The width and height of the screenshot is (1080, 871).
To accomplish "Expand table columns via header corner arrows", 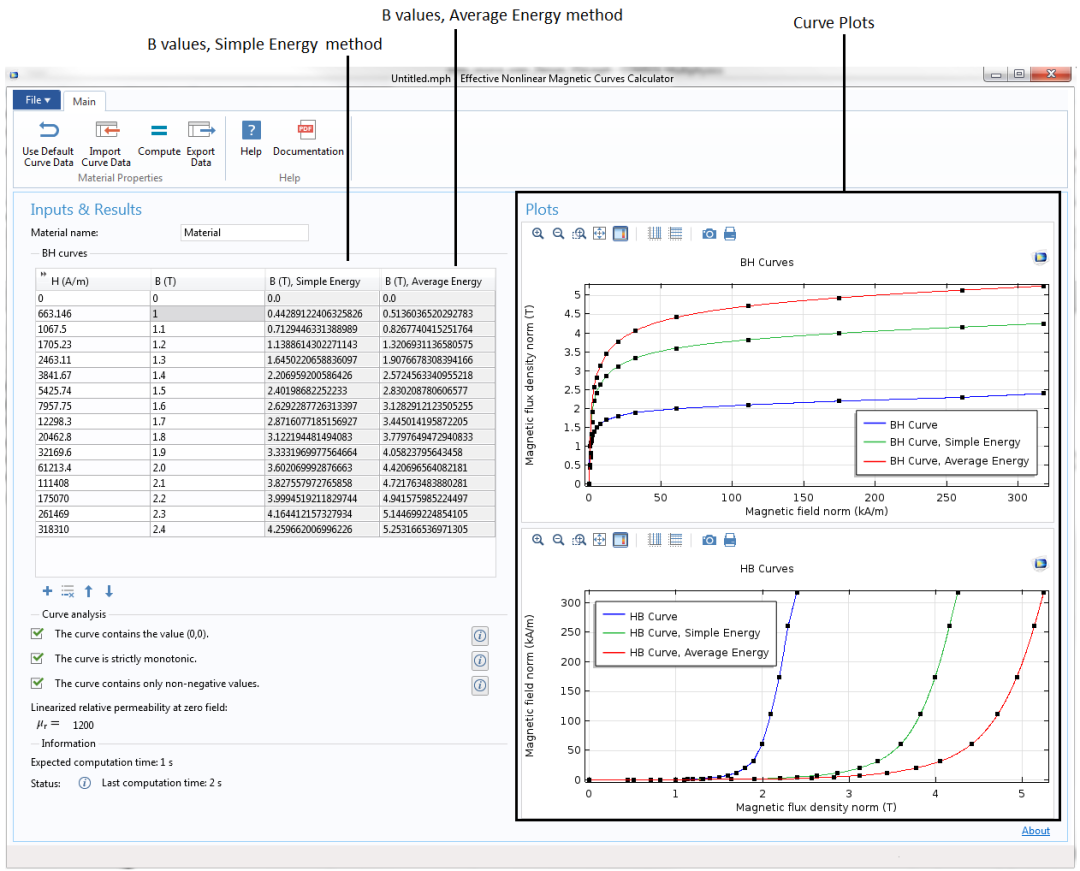I will tap(43, 275).
